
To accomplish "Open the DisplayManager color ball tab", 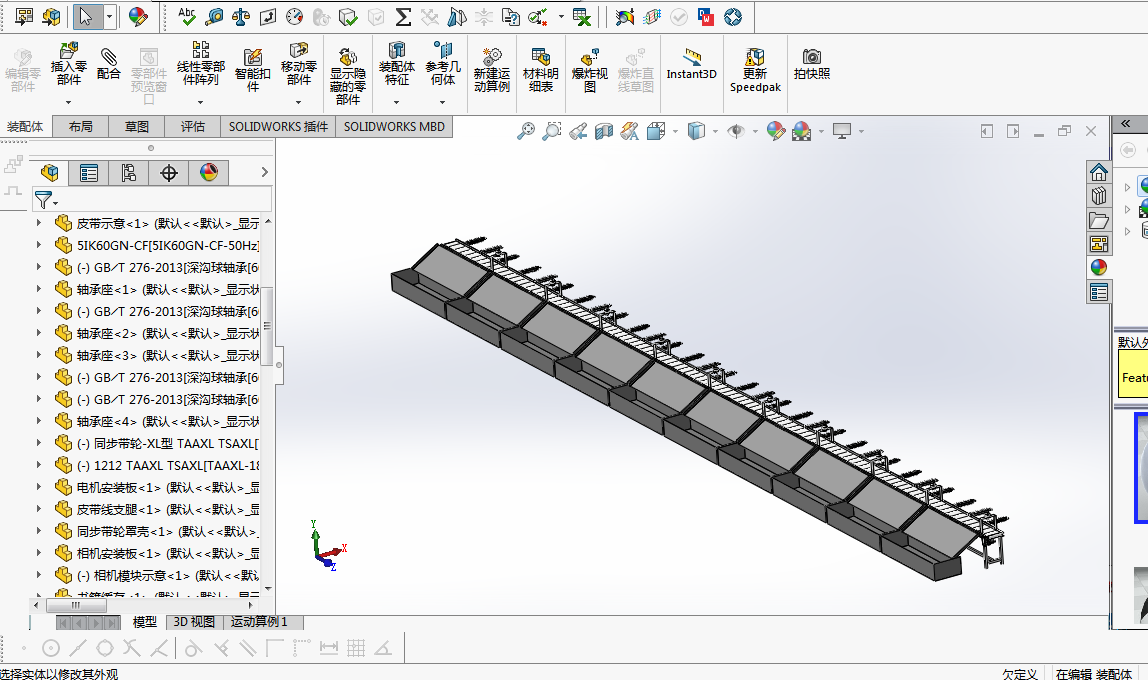I will [x=209, y=173].
